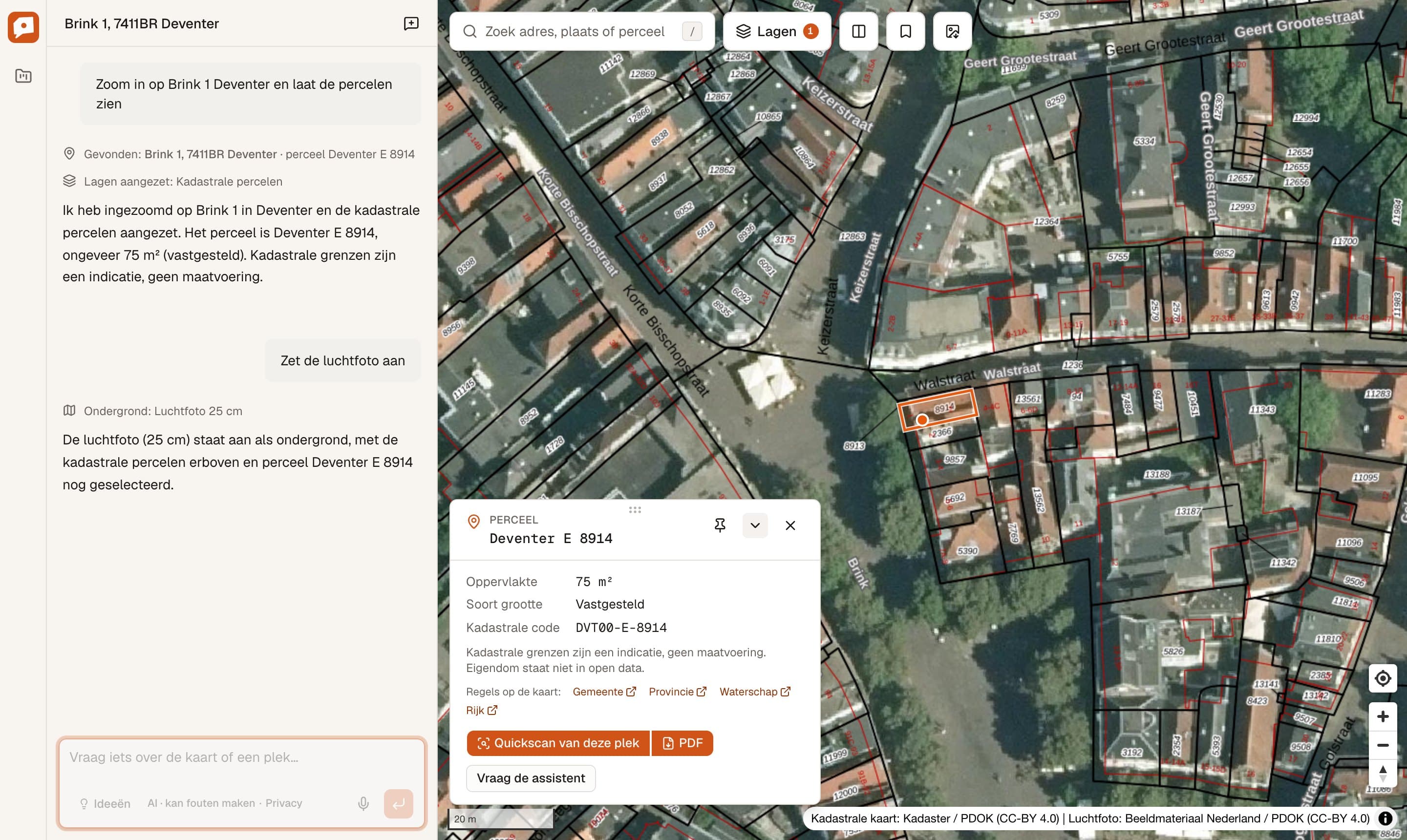Locate me with the crosshair icon

click(1383, 678)
